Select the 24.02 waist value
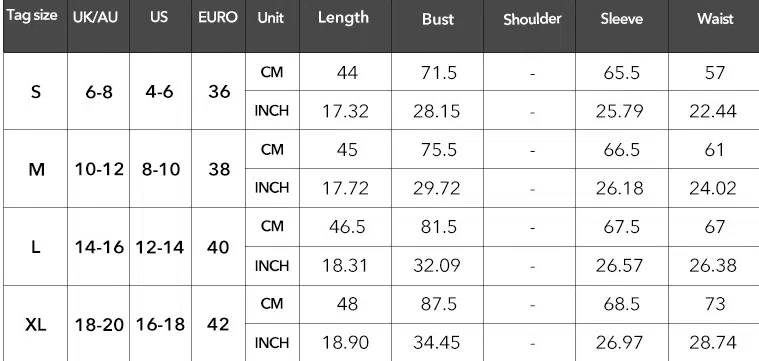 [713, 188]
